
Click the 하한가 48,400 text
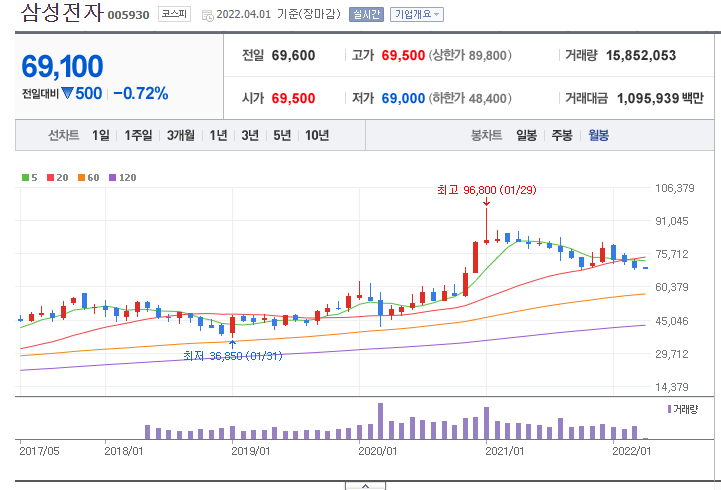coord(470,98)
